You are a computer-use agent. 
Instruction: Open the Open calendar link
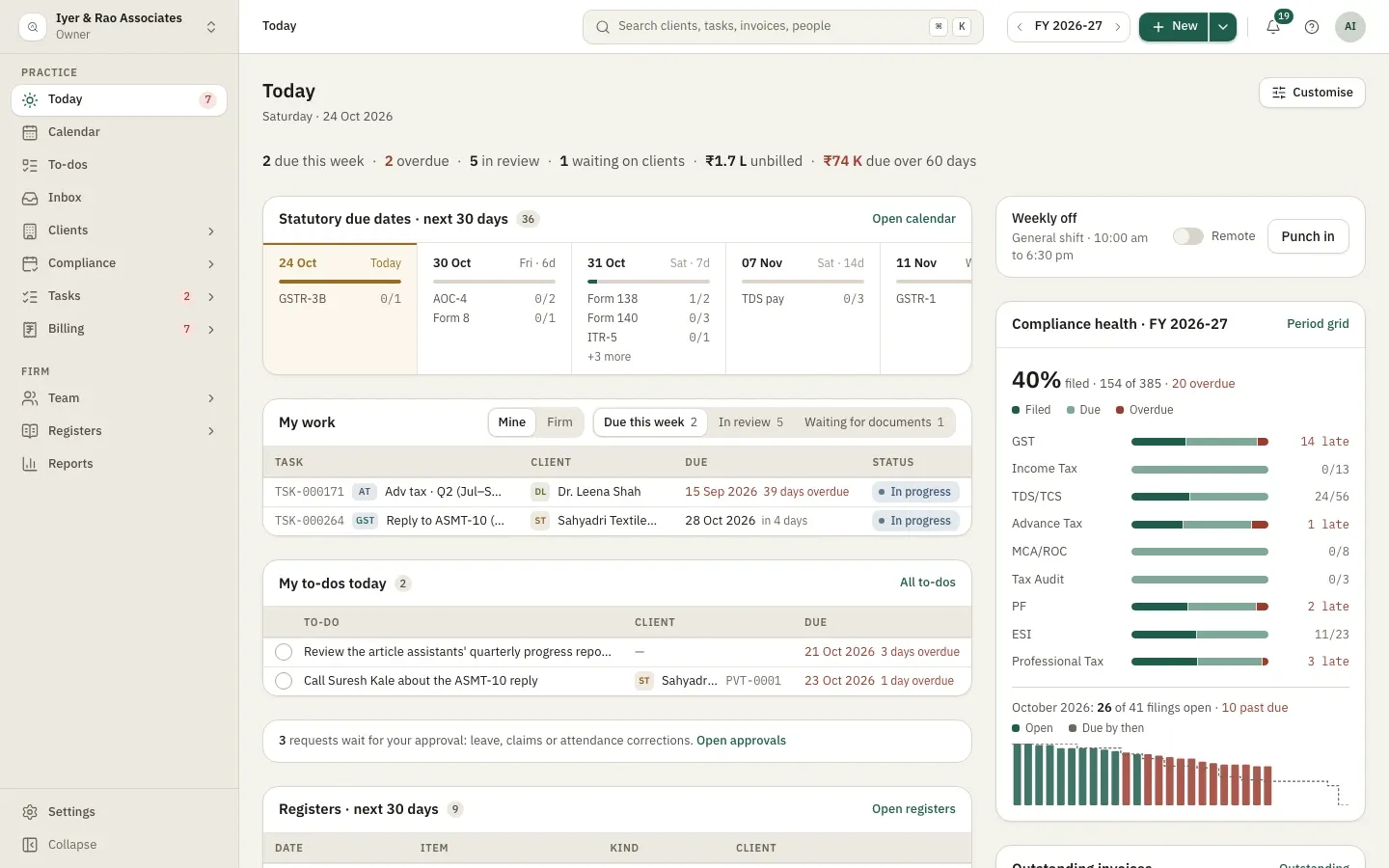[913, 219]
